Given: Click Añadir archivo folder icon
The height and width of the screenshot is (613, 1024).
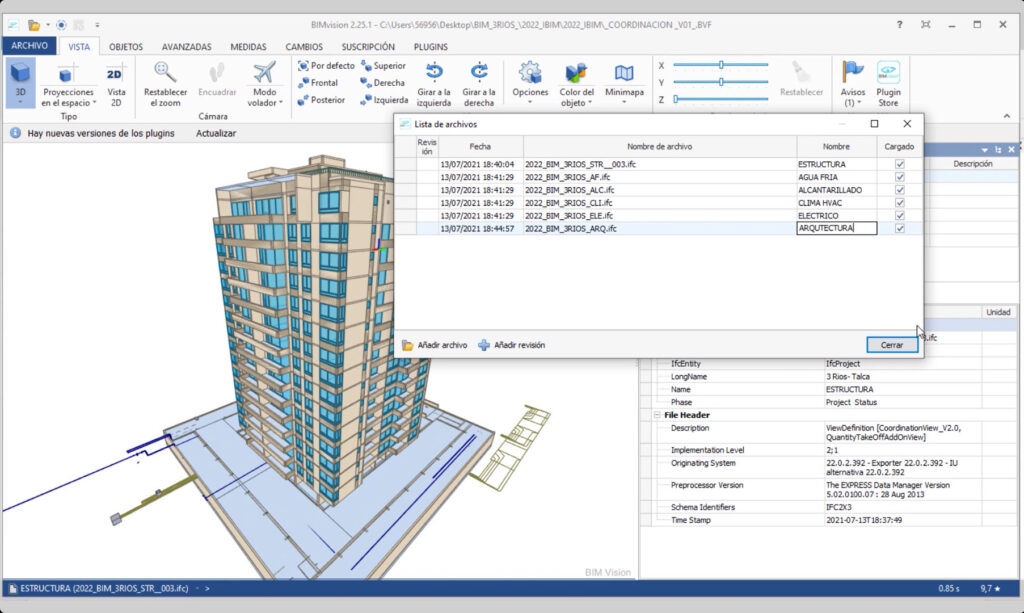Looking at the screenshot, I should coord(407,345).
